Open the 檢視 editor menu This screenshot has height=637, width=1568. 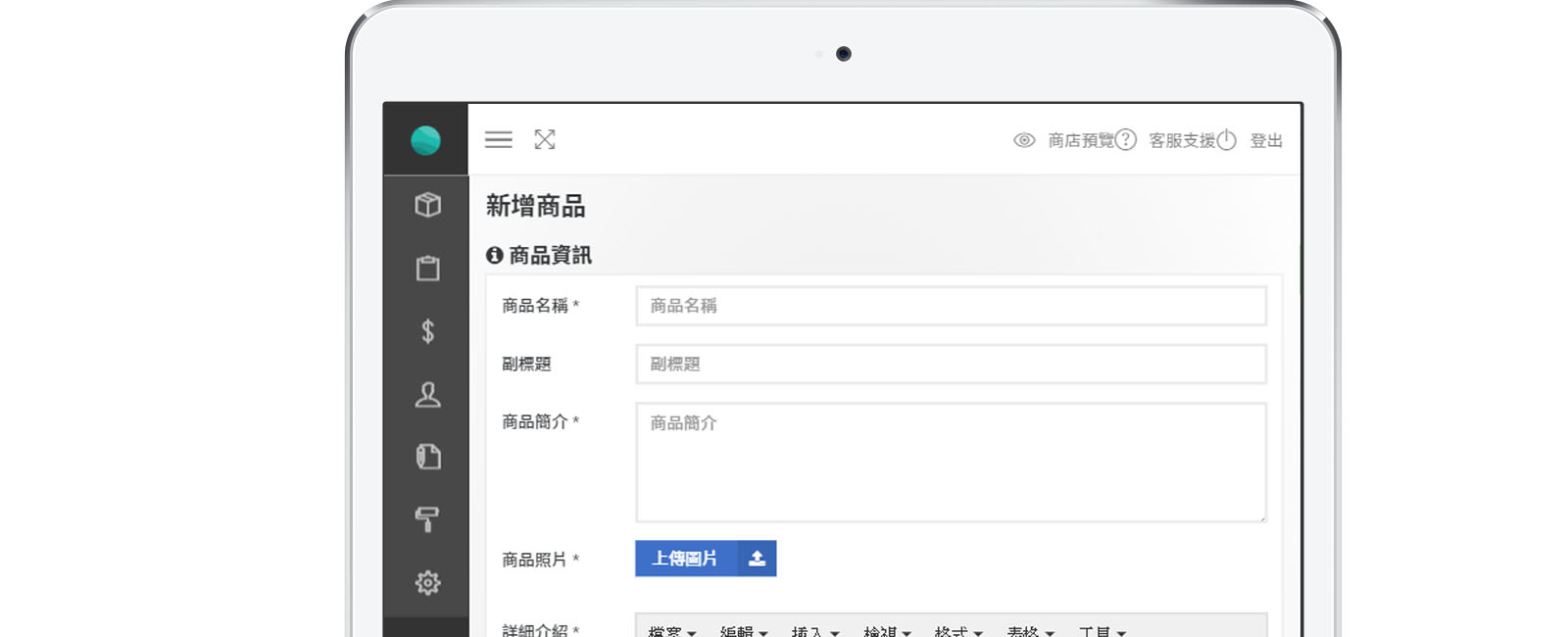[887, 632]
